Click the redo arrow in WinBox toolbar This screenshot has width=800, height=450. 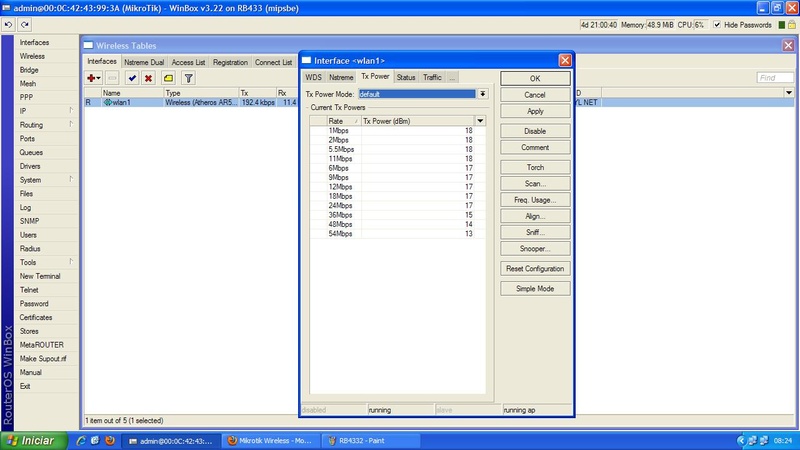coord(24,24)
